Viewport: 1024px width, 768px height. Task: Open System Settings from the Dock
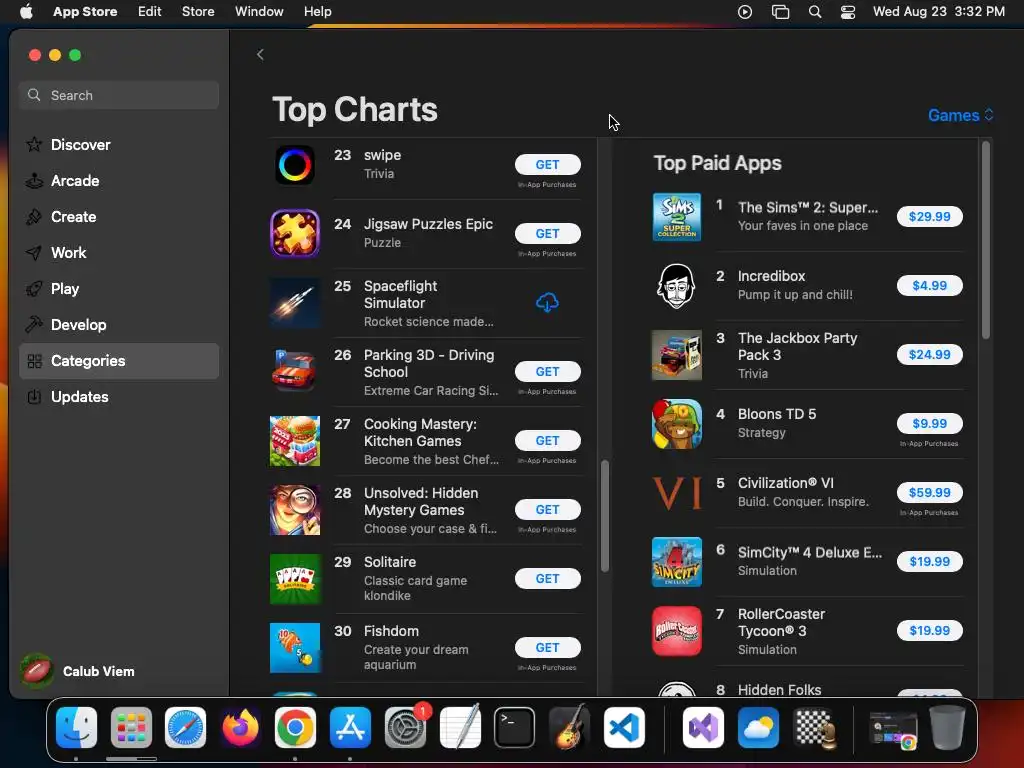click(x=405, y=727)
